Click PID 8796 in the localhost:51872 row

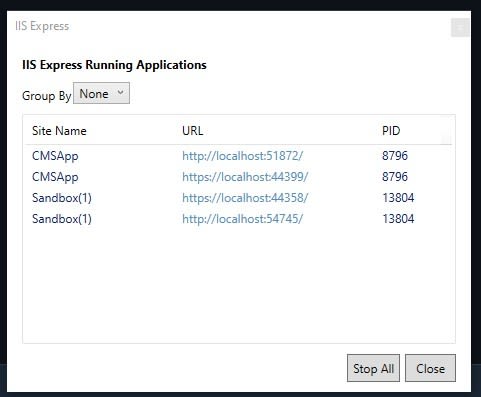tap(395, 156)
